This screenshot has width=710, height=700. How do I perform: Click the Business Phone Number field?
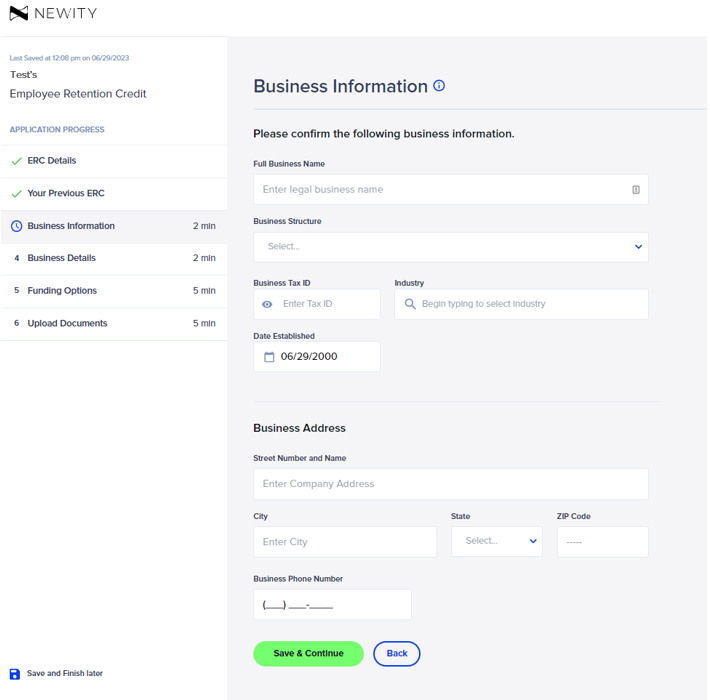[332, 604]
